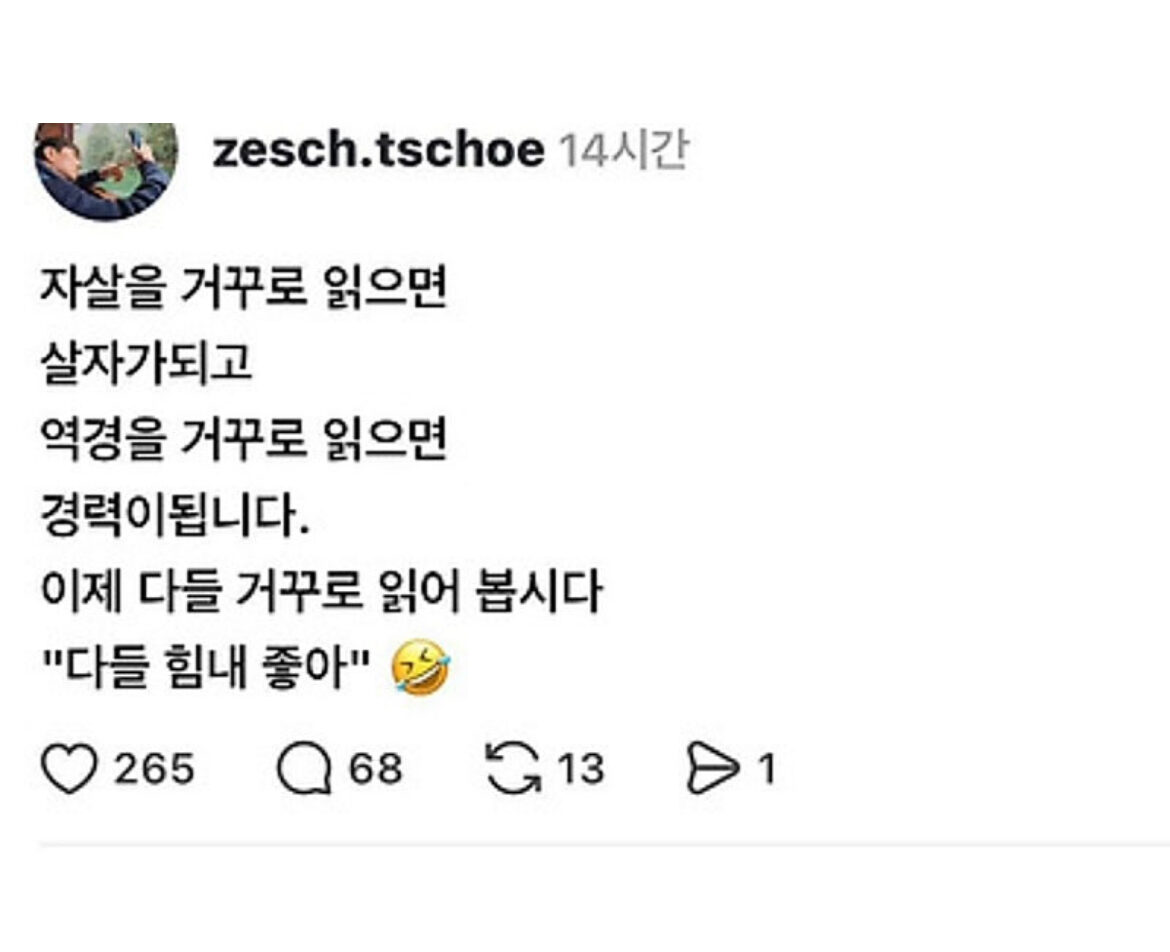Image resolution: width=1170 pixels, height=952 pixels.
Task: Click the 13 reposts count
Action: pyautogui.click(x=580, y=771)
